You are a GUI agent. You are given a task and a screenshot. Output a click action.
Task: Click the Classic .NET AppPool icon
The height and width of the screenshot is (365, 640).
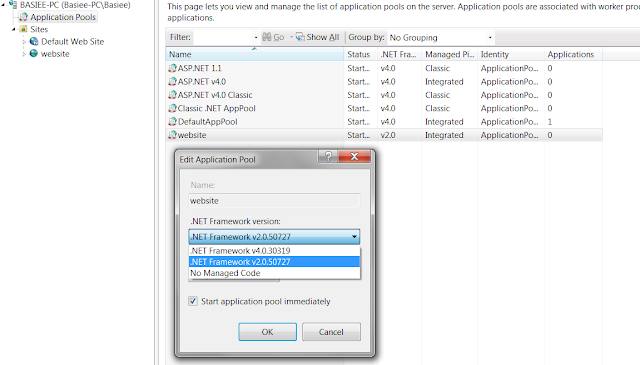173,108
